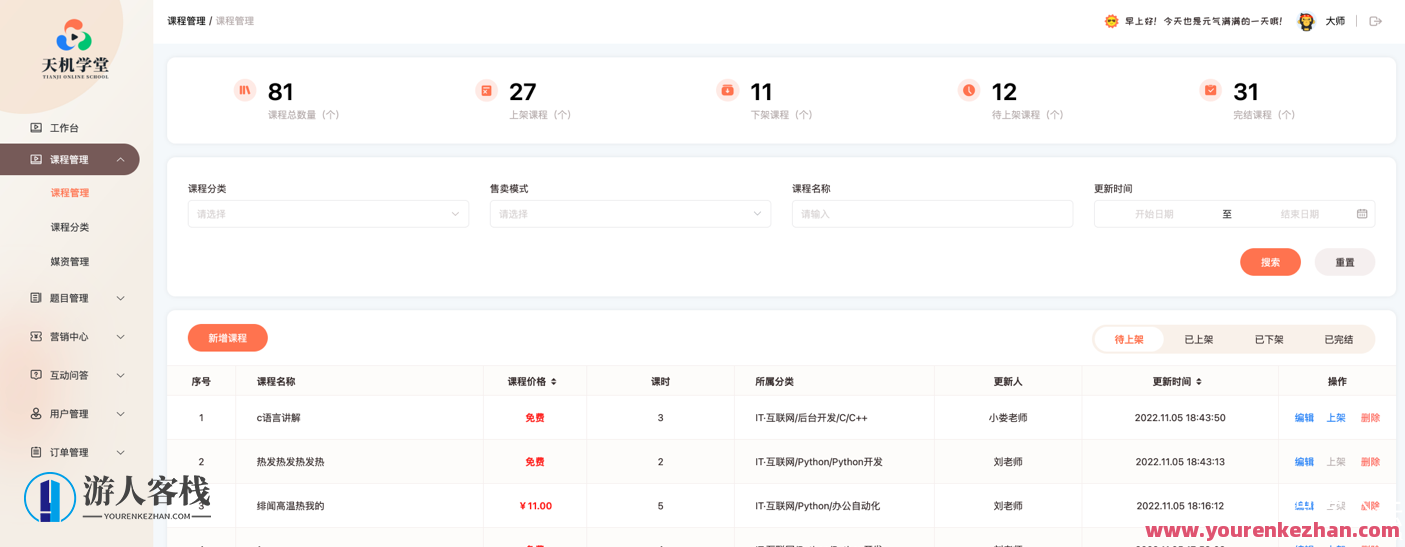
Task: Click the 待上架课程 clock icon
Action: click(969, 90)
